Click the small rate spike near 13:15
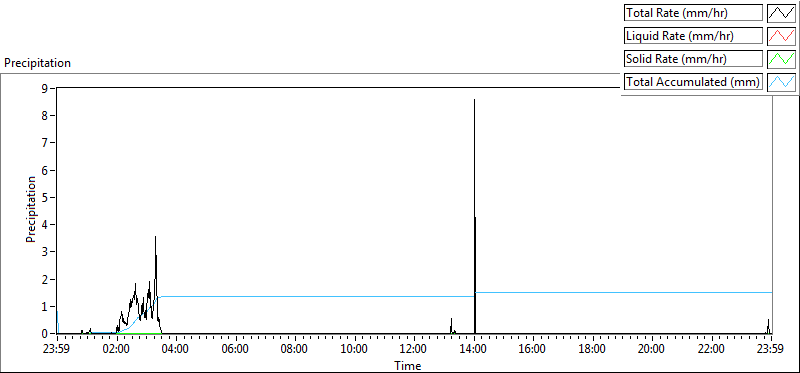The height and width of the screenshot is (373, 800). pos(452,326)
